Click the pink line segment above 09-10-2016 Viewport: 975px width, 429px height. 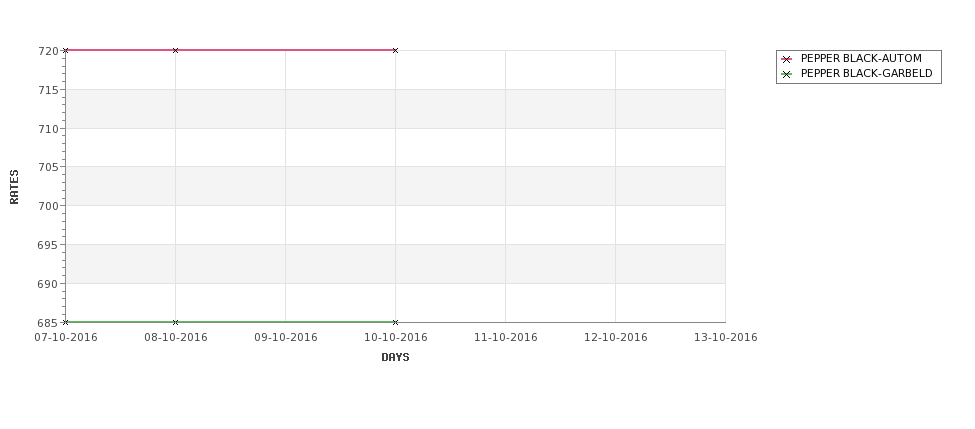285,50
